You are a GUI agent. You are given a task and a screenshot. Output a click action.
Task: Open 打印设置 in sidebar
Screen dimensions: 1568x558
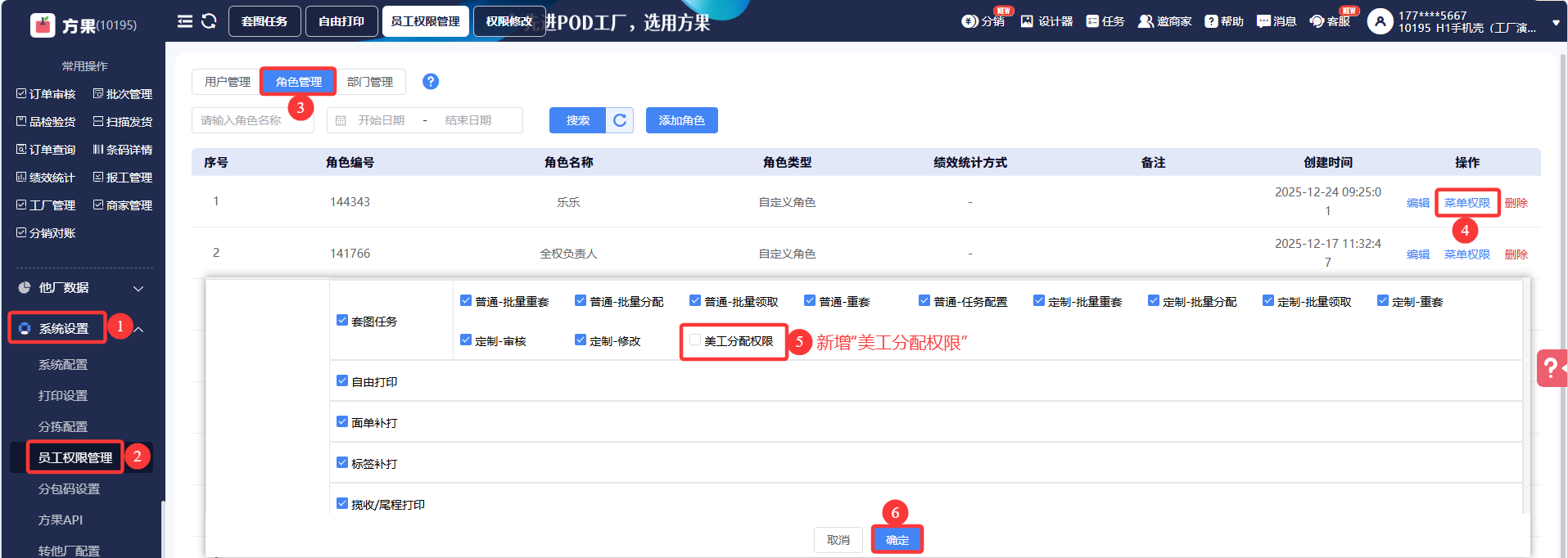63,396
